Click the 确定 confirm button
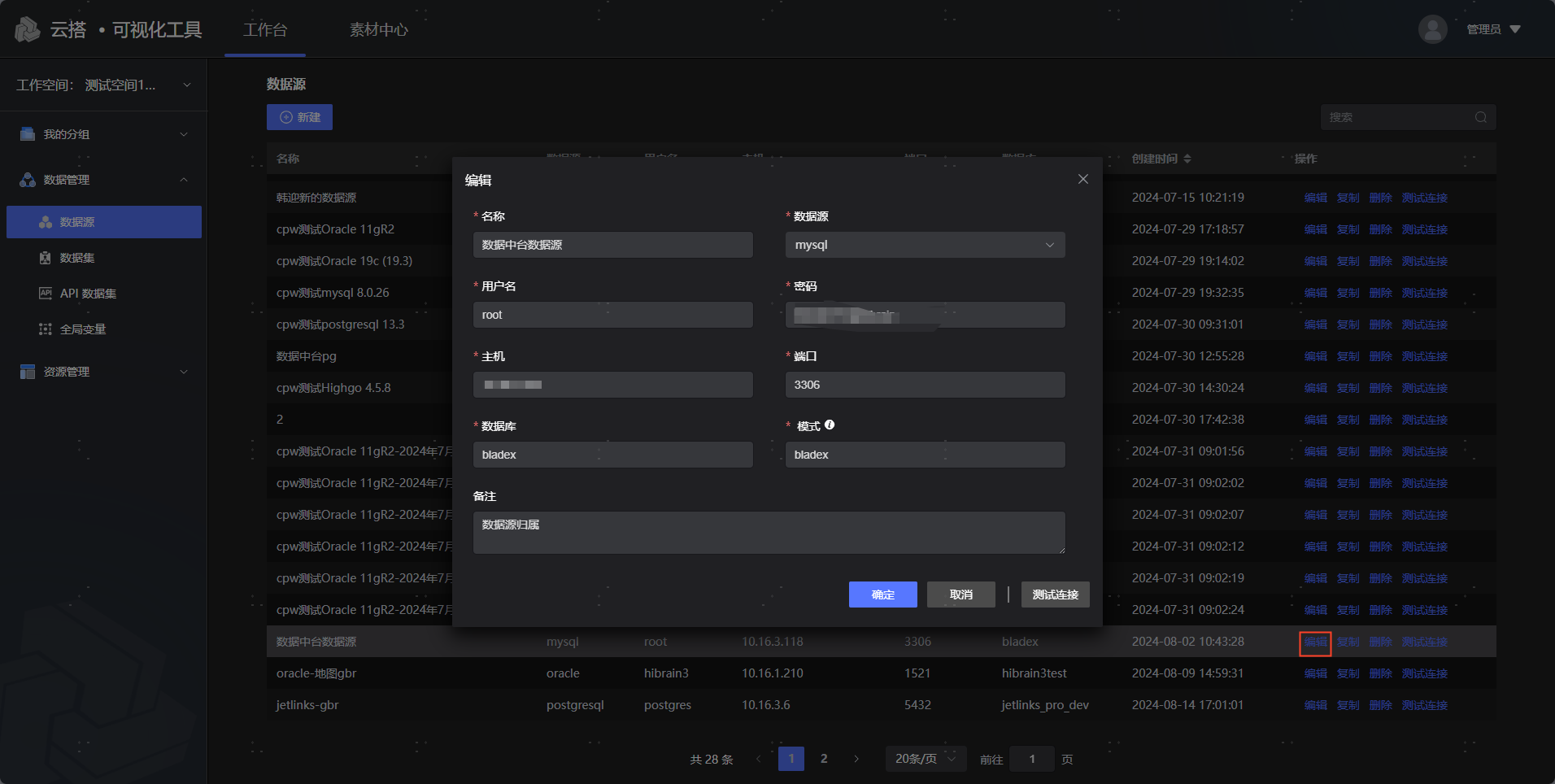 (882, 595)
